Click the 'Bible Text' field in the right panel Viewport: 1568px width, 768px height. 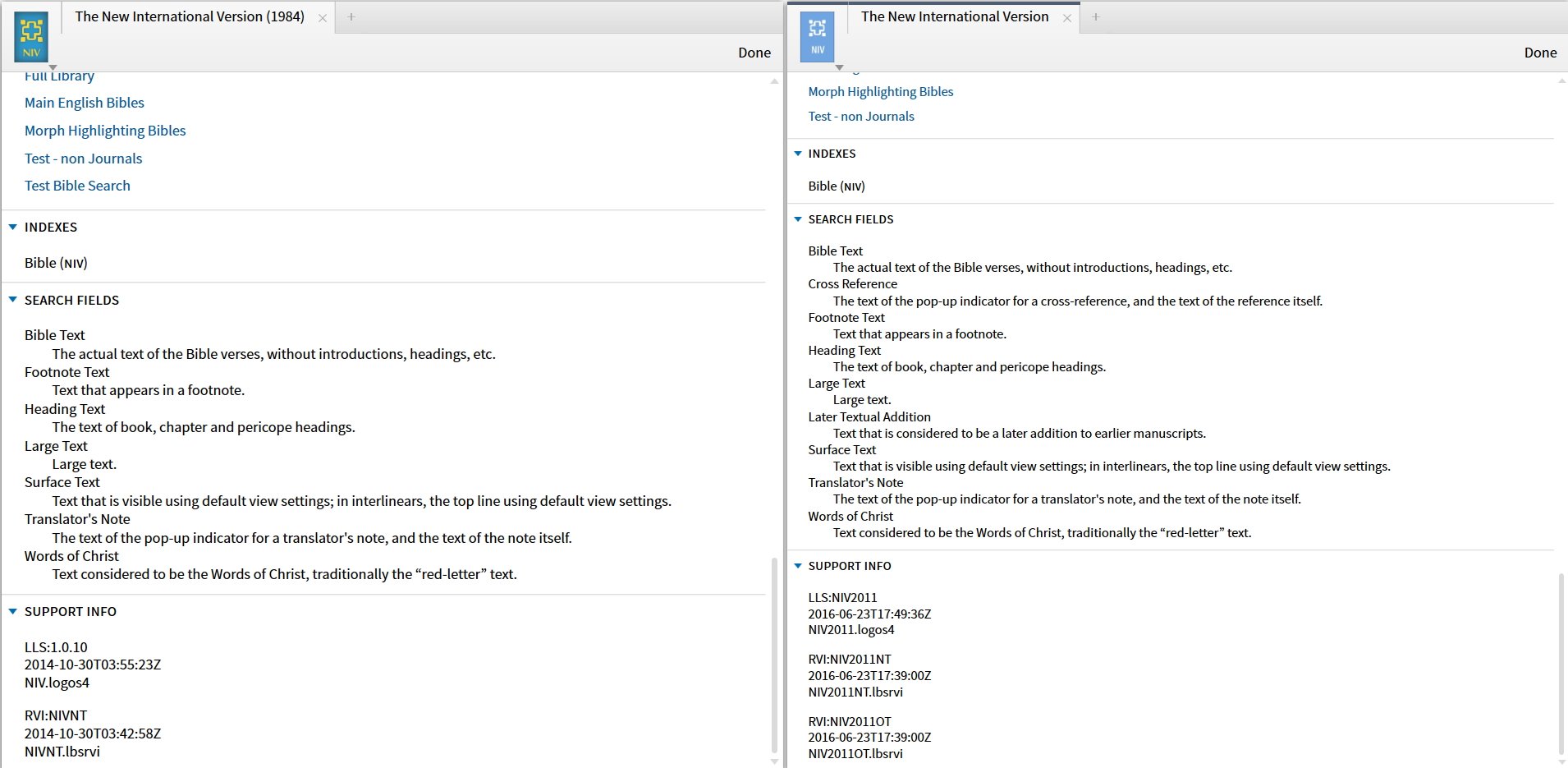tap(836, 251)
